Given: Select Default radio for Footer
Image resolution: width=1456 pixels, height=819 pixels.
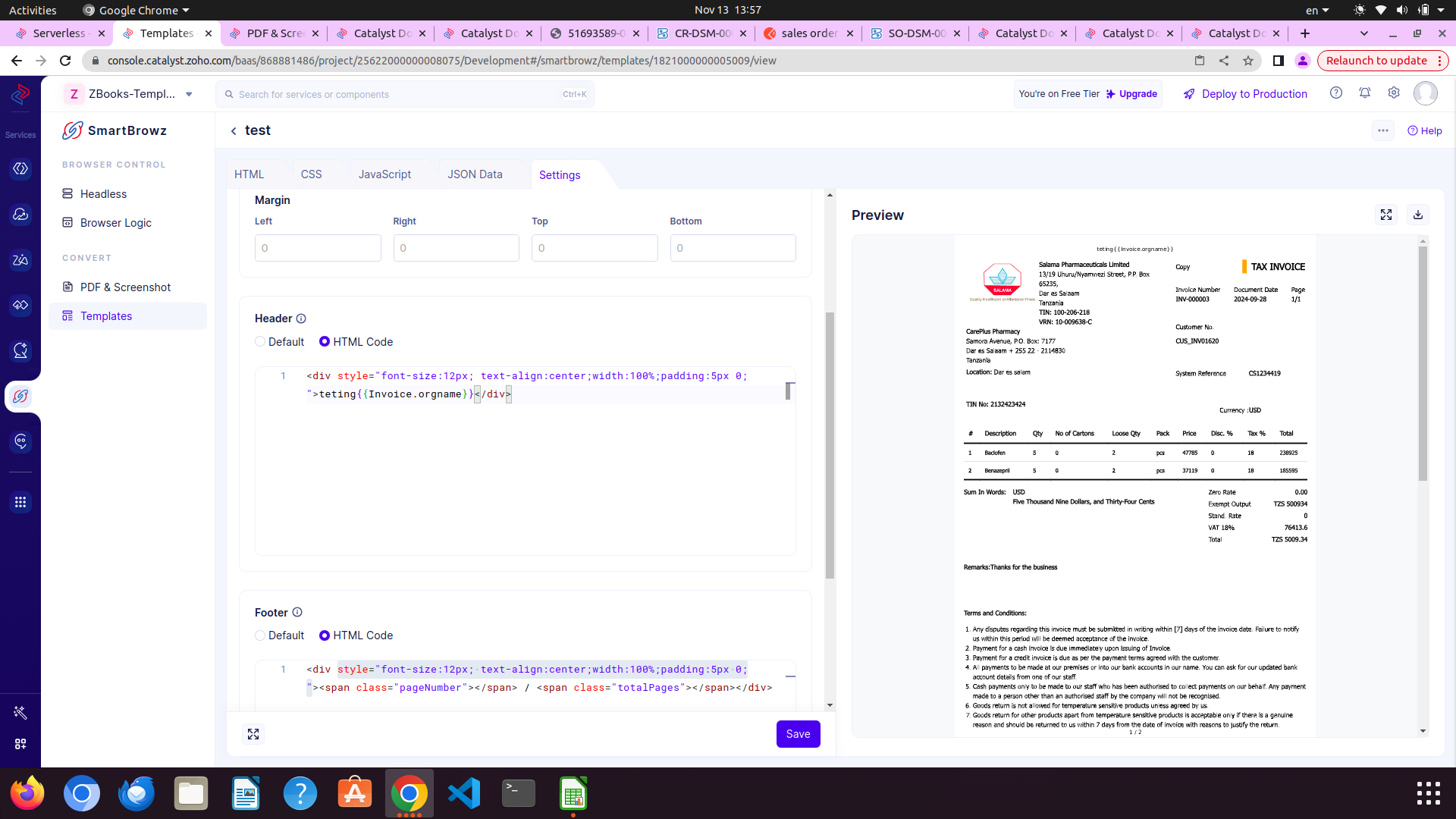Looking at the screenshot, I should click(x=261, y=635).
